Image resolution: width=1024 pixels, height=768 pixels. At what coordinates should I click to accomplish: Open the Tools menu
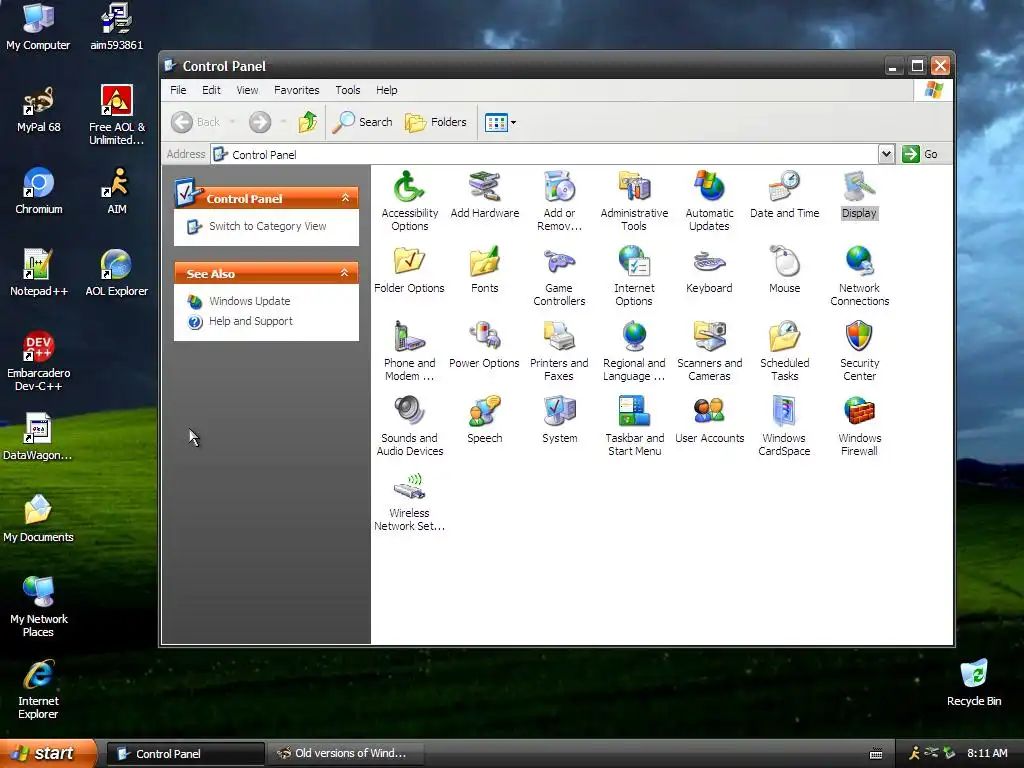(347, 90)
